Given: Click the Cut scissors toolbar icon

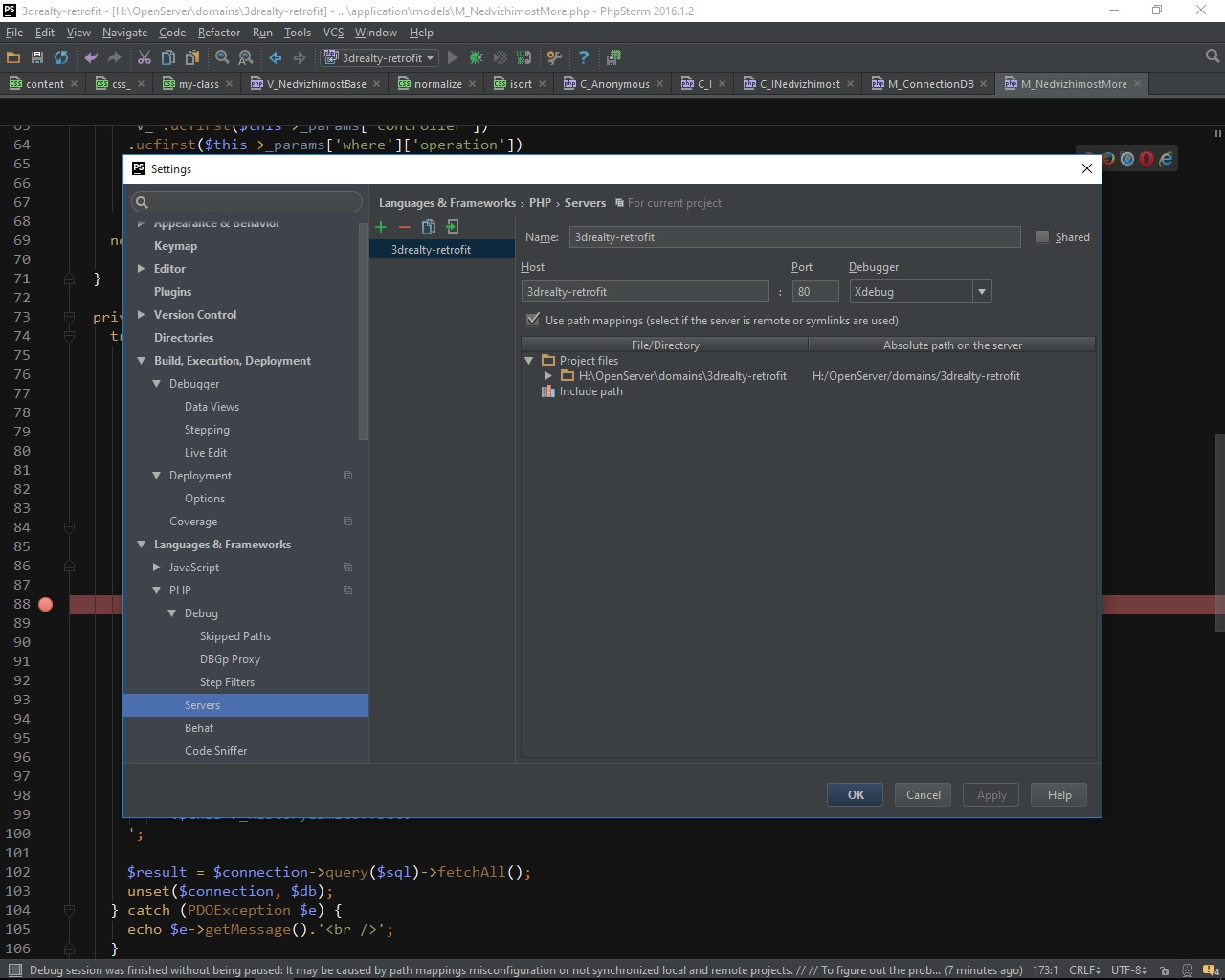Looking at the screenshot, I should (x=145, y=57).
